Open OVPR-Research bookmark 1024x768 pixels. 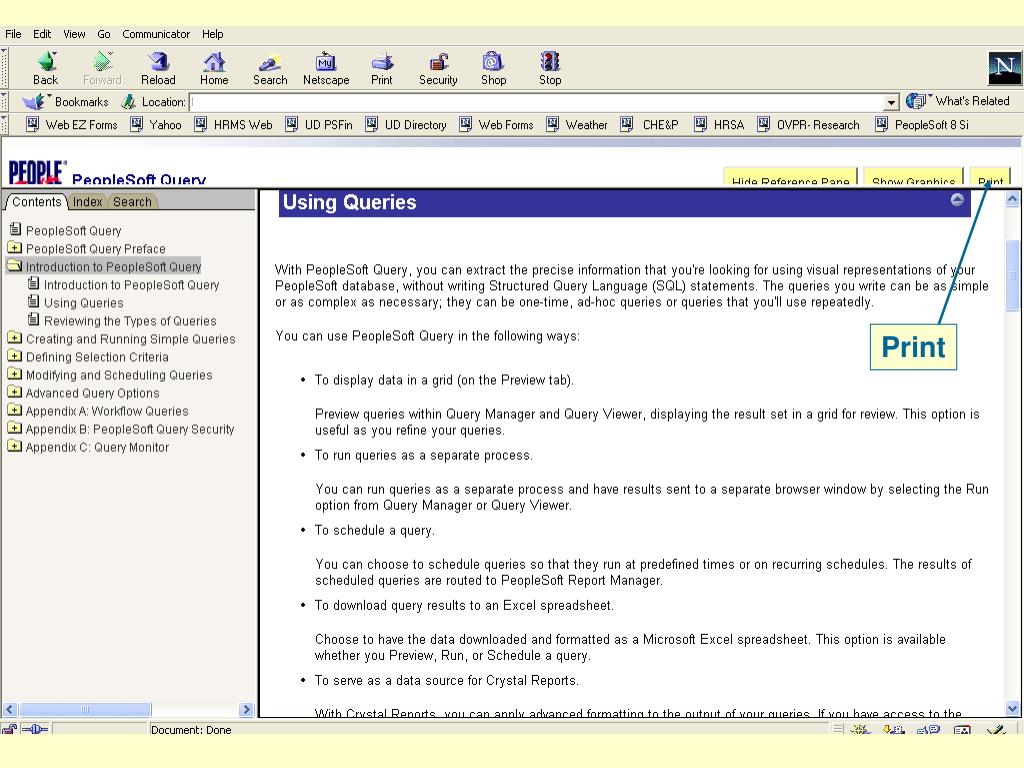(x=808, y=125)
